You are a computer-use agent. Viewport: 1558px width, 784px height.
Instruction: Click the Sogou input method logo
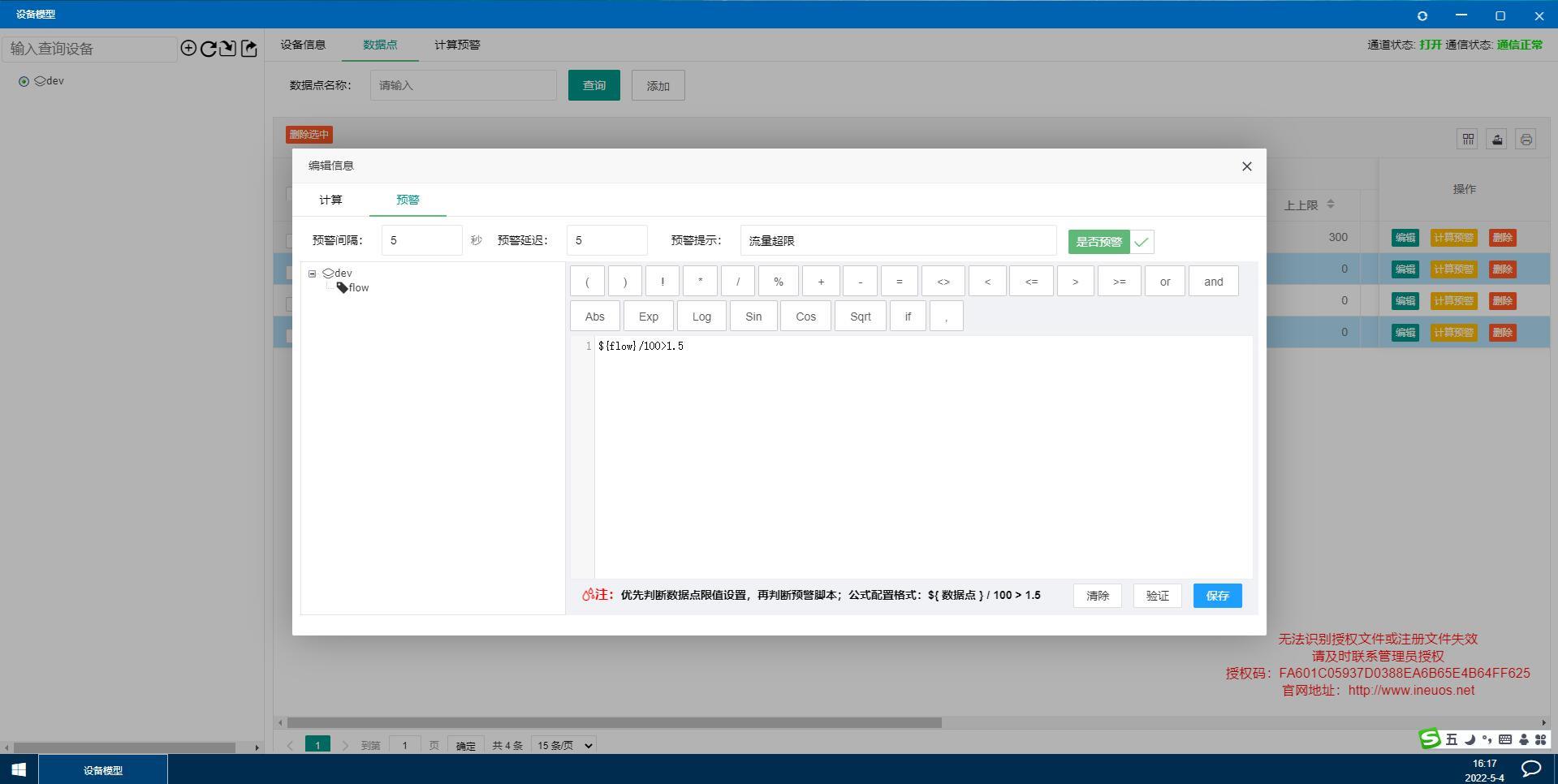[x=1430, y=739]
